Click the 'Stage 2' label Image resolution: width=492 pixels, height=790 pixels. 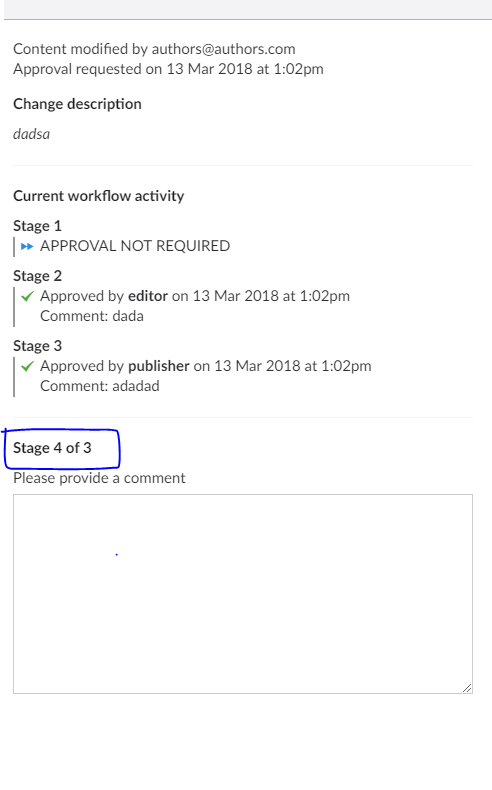37,276
